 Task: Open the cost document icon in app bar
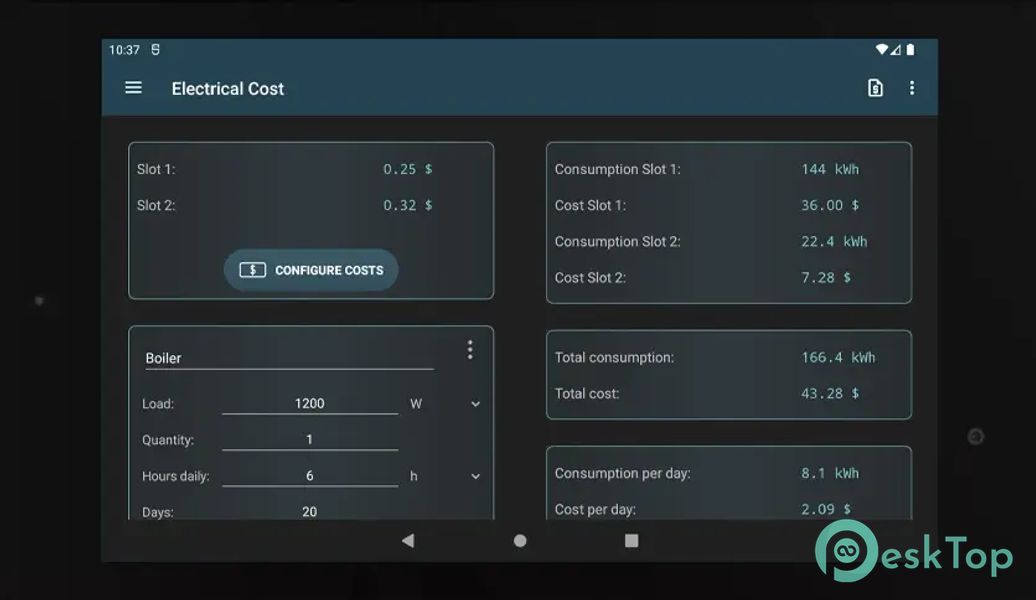click(x=875, y=88)
